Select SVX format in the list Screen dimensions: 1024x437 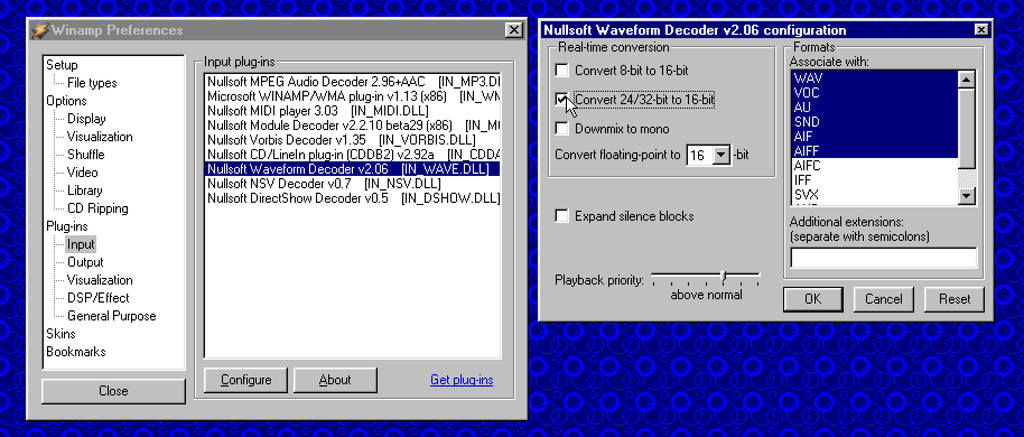[x=874, y=195]
